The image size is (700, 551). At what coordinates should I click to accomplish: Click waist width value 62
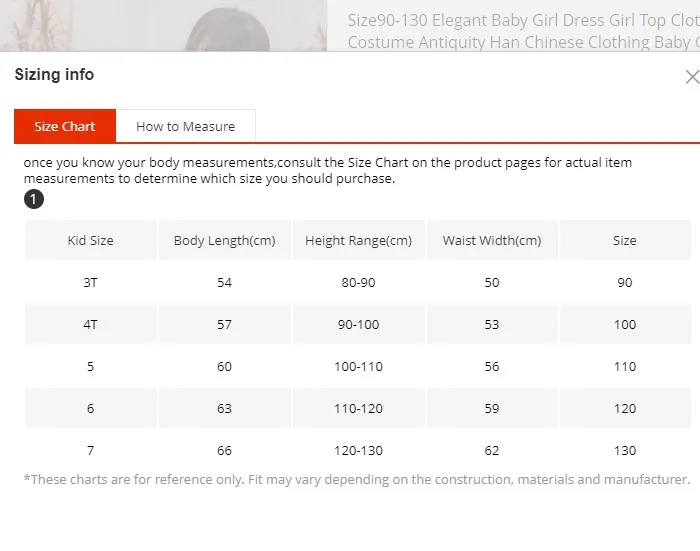[x=492, y=450]
